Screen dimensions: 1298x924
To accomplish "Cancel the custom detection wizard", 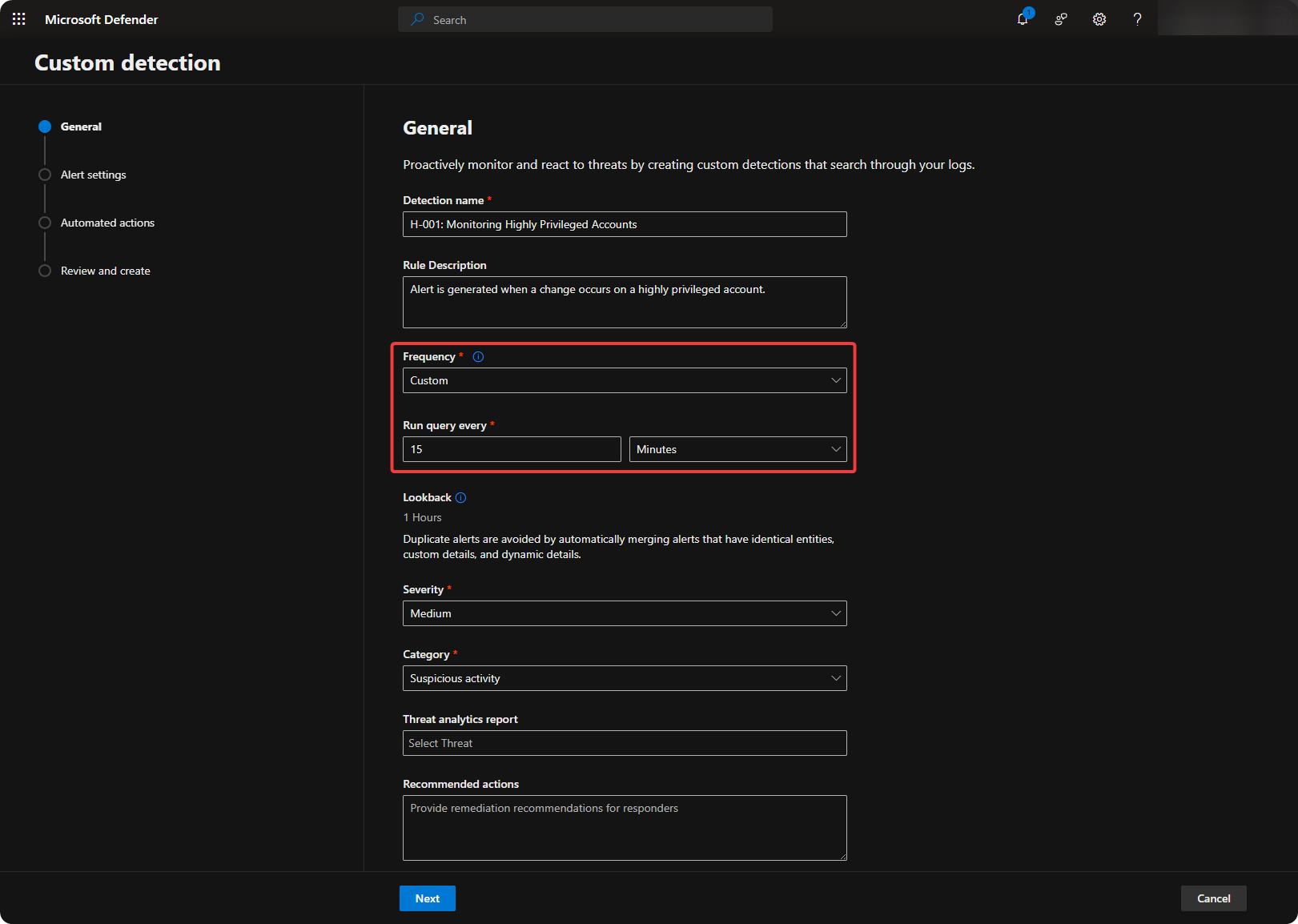I will coord(1213,898).
